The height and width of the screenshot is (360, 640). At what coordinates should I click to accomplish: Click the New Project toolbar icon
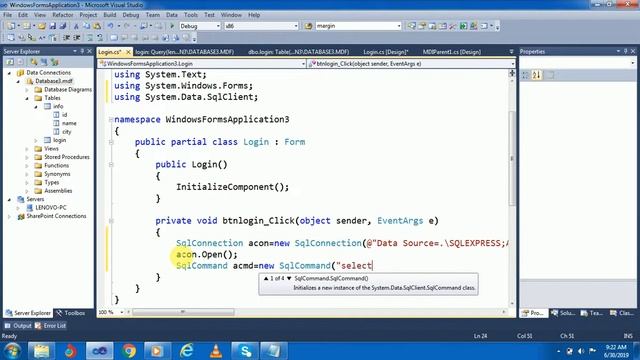(x=10, y=26)
